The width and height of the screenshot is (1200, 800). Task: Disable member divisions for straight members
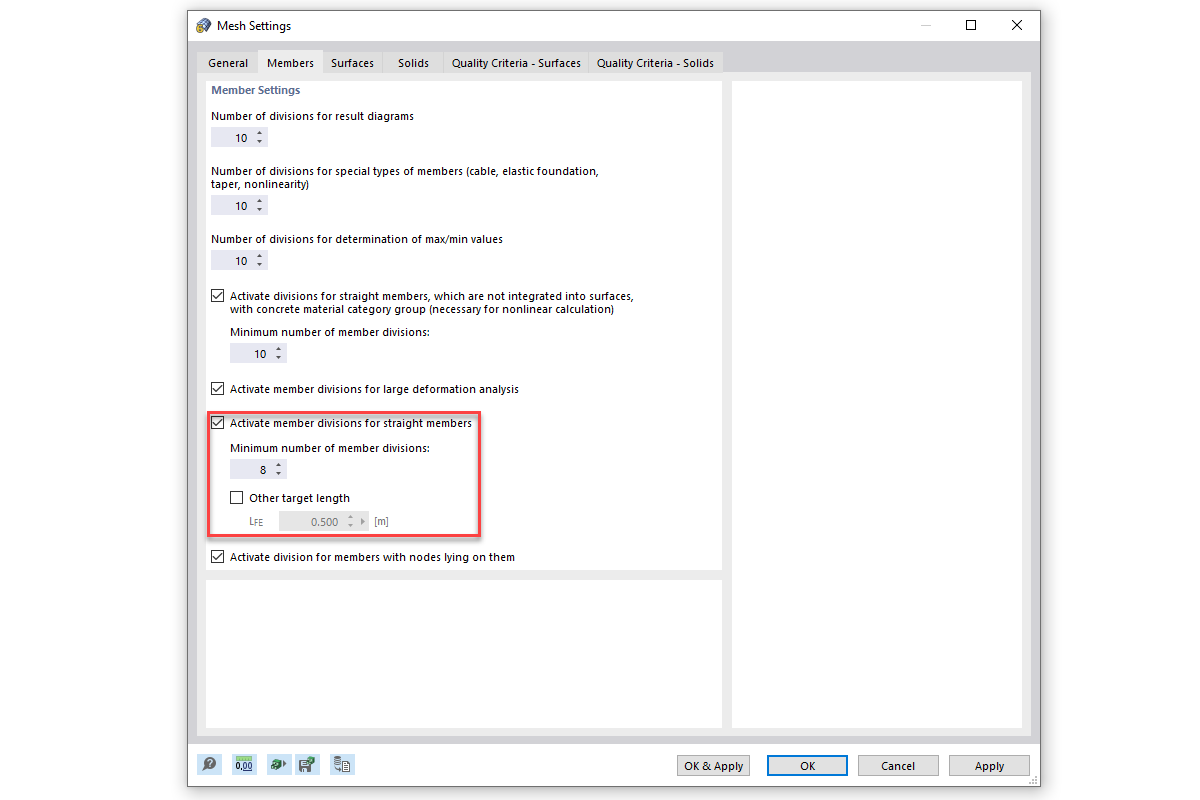click(x=218, y=422)
